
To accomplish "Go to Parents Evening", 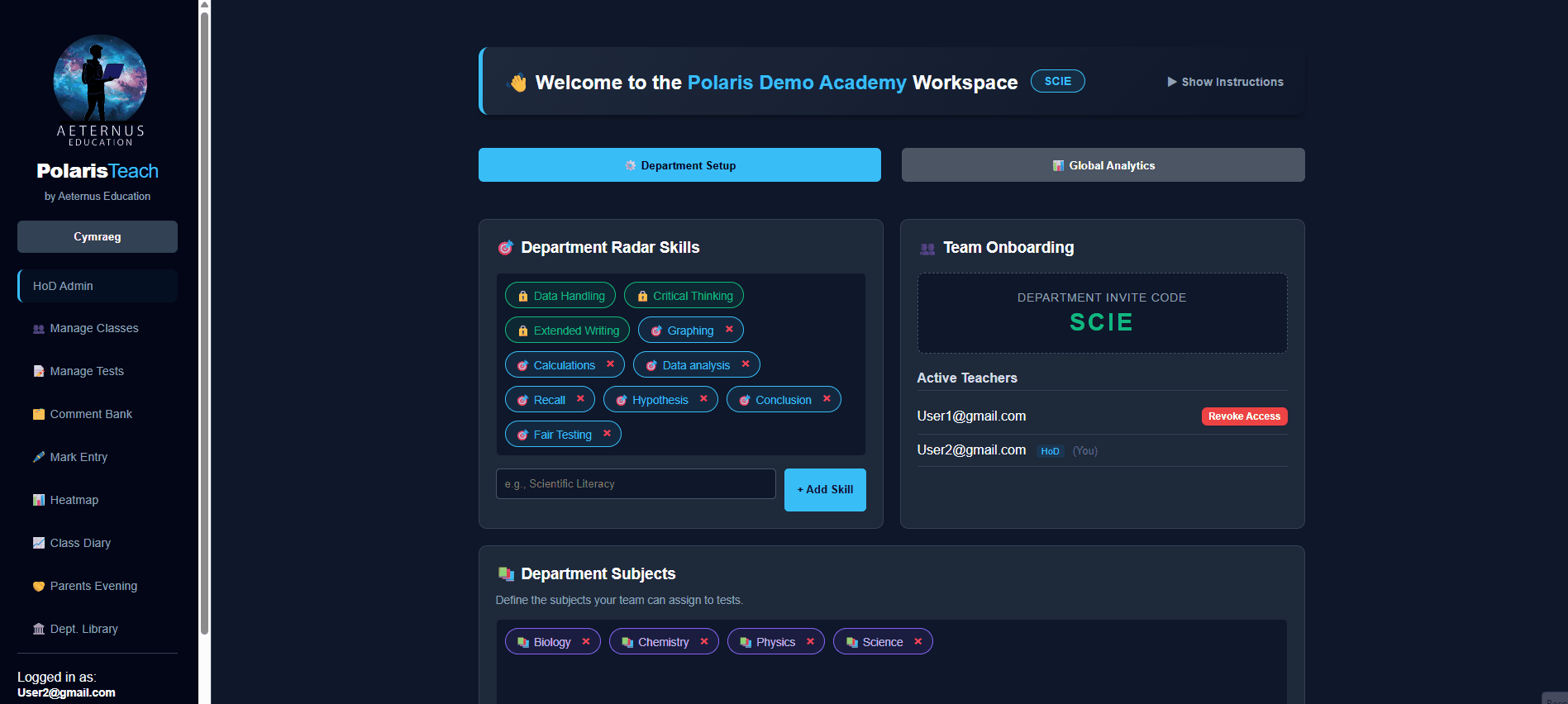I will [x=98, y=586].
